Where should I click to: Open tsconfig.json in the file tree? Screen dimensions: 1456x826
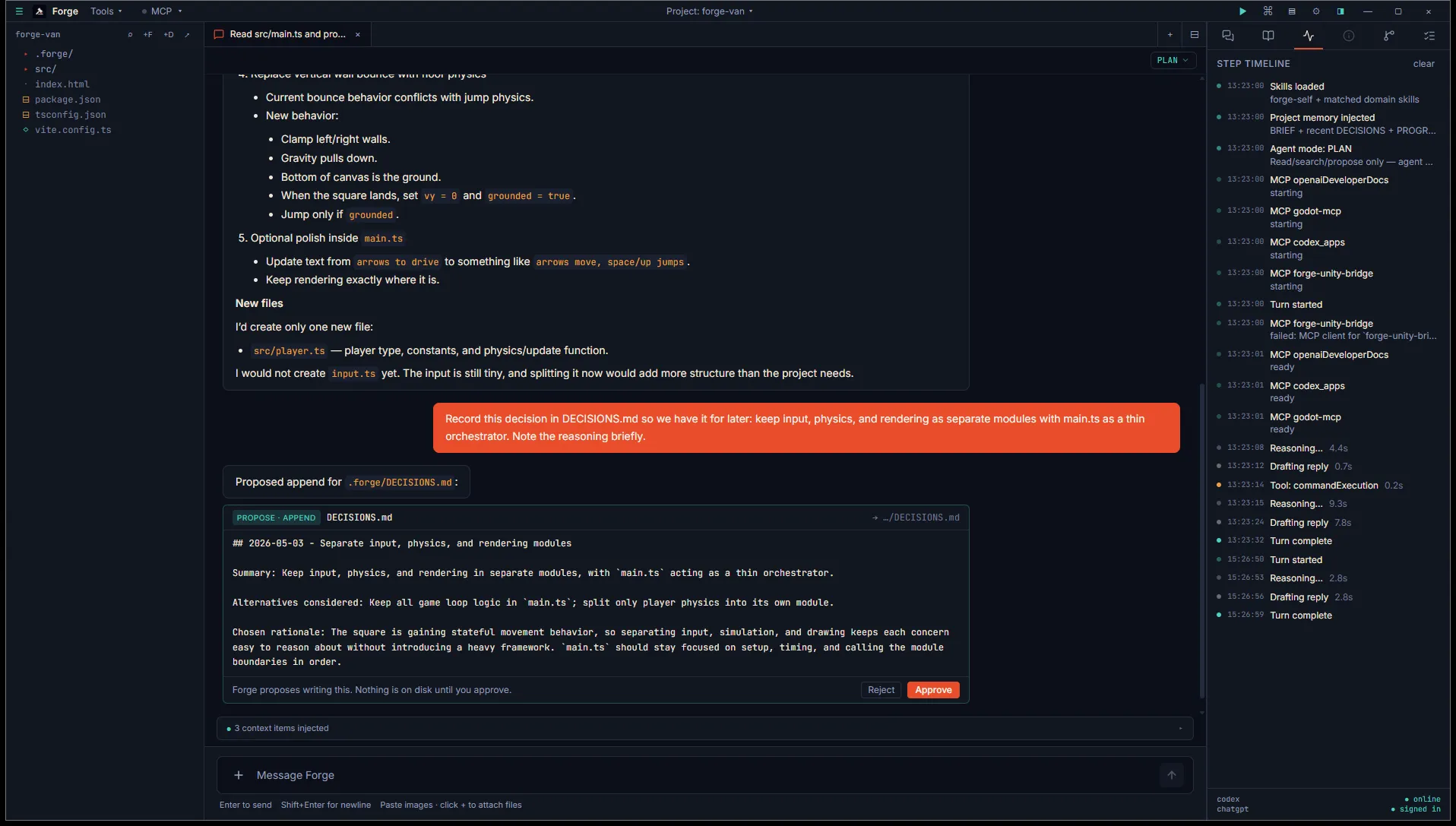(70, 115)
